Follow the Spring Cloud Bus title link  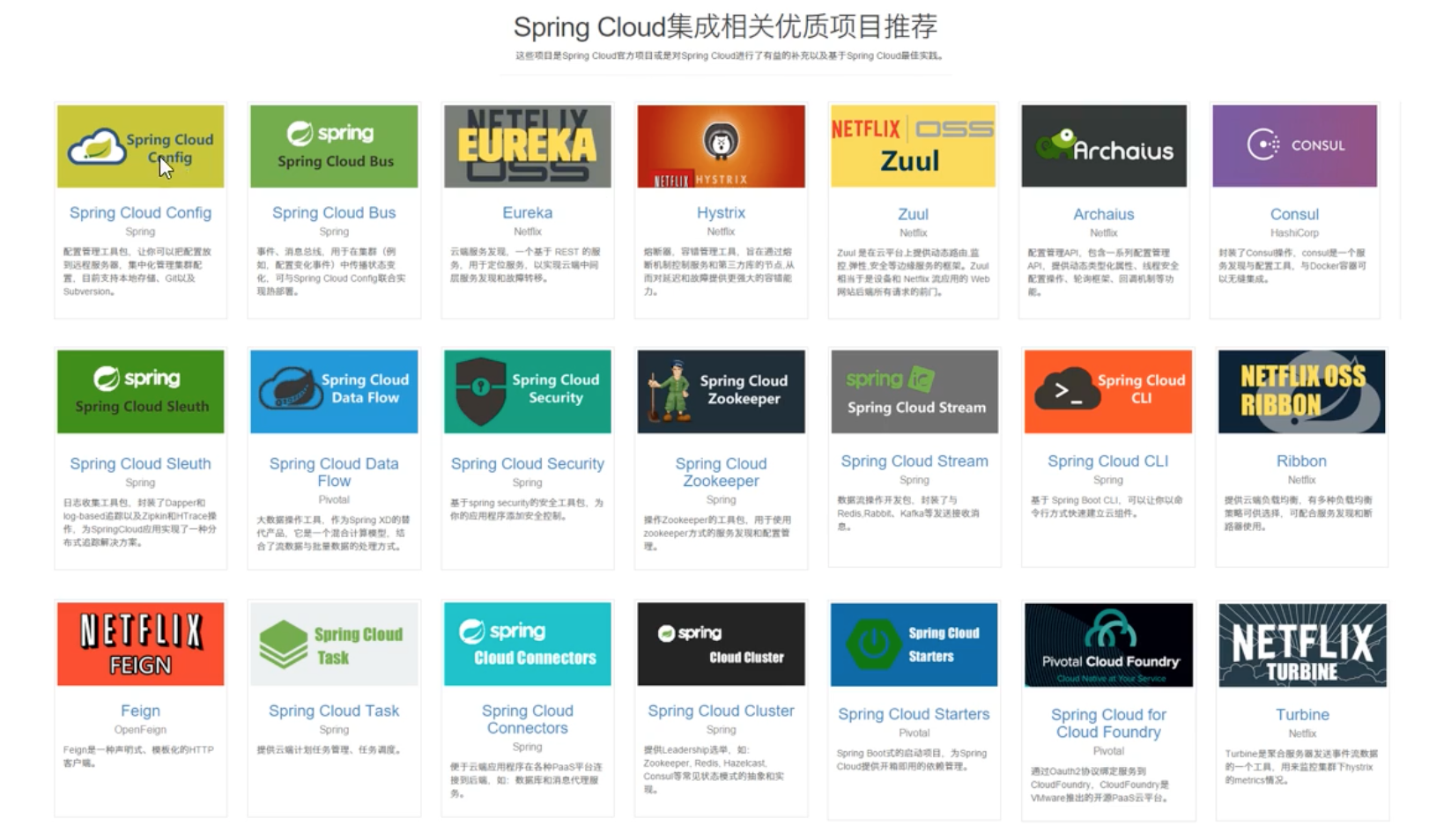(x=334, y=213)
